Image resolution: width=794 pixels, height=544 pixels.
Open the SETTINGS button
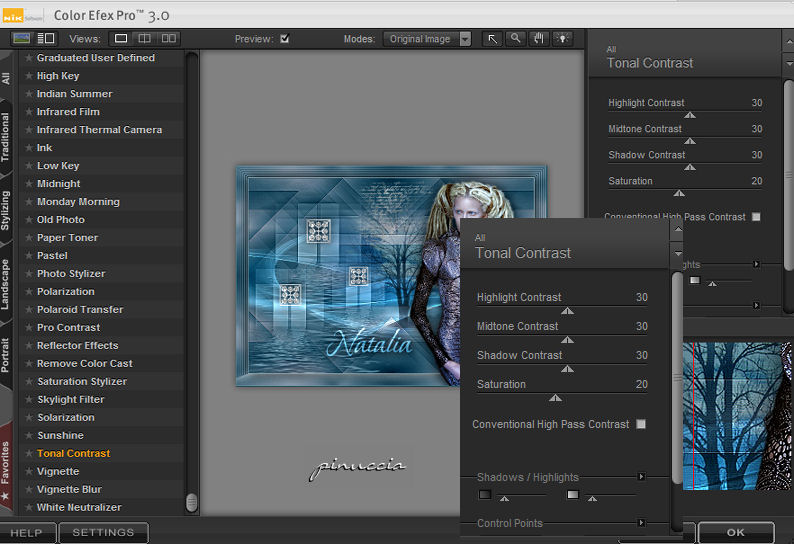[x=103, y=533]
